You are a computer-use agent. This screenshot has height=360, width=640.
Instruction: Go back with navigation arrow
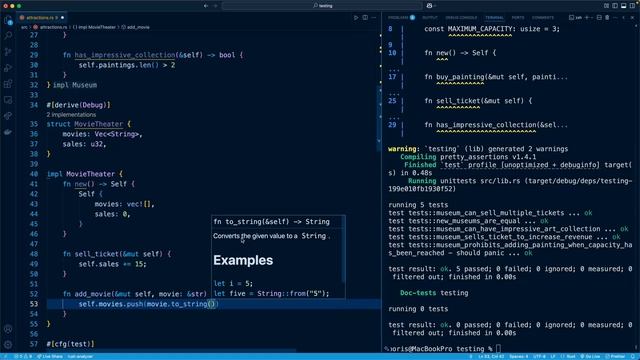[x=206, y=6]
